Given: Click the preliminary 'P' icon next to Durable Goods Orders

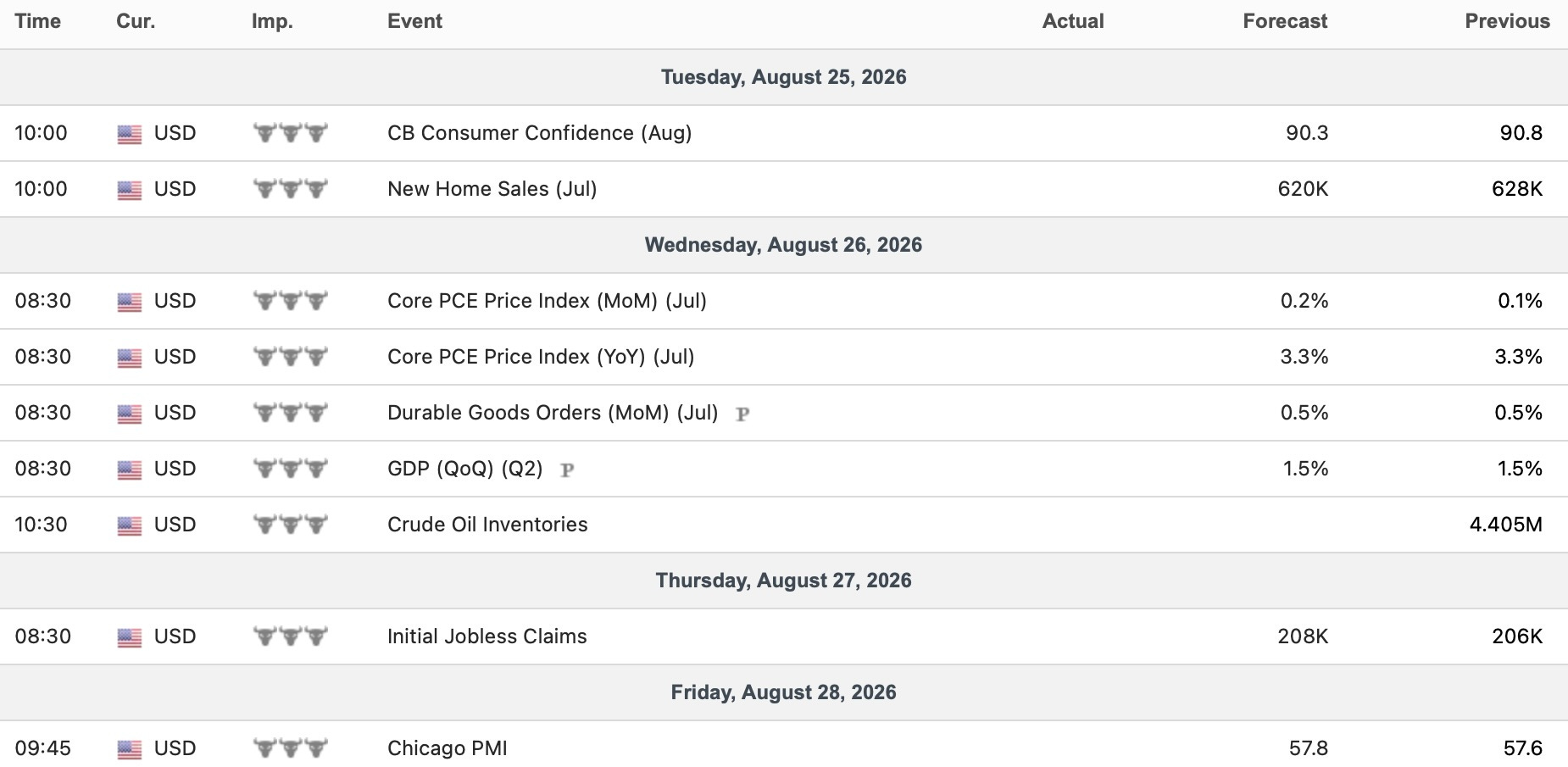Looking at the screenshot, I should point(742,414).
